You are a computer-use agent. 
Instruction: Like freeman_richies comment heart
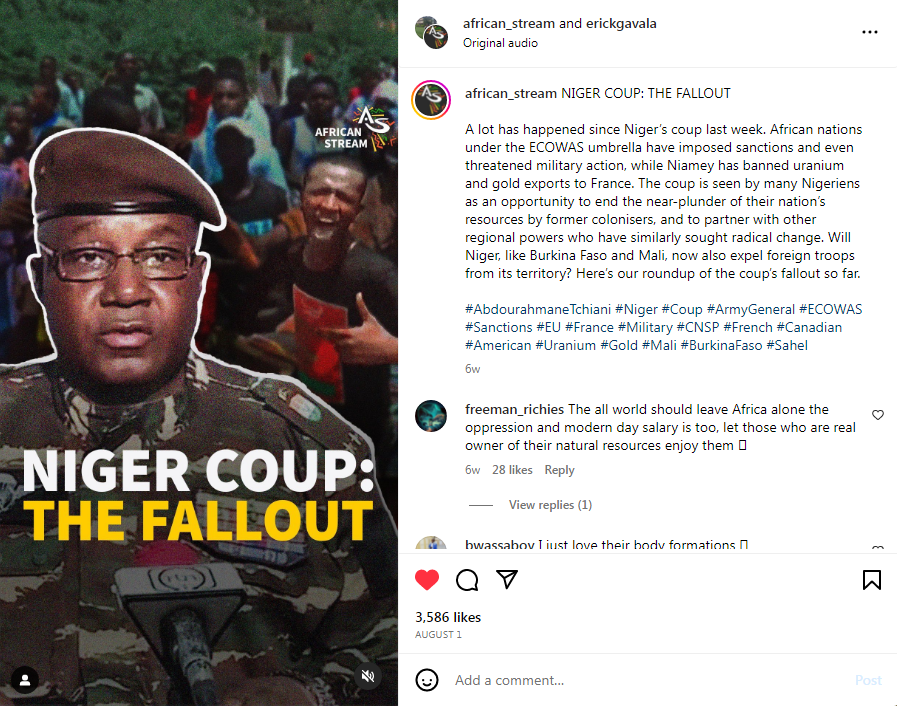click(x=878, y=415)
